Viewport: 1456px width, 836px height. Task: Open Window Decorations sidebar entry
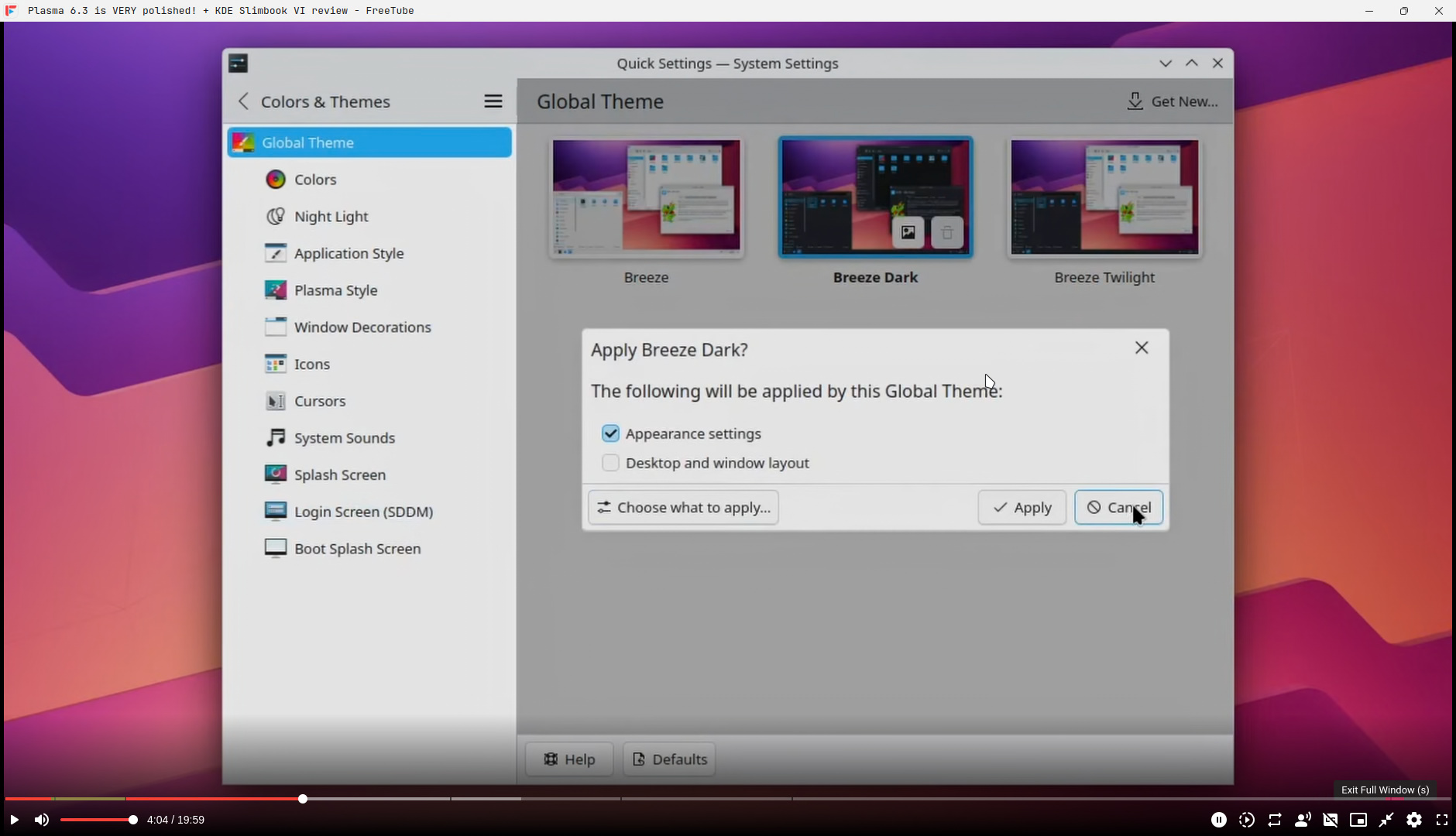pyautogui.click(x=369, y=327)
